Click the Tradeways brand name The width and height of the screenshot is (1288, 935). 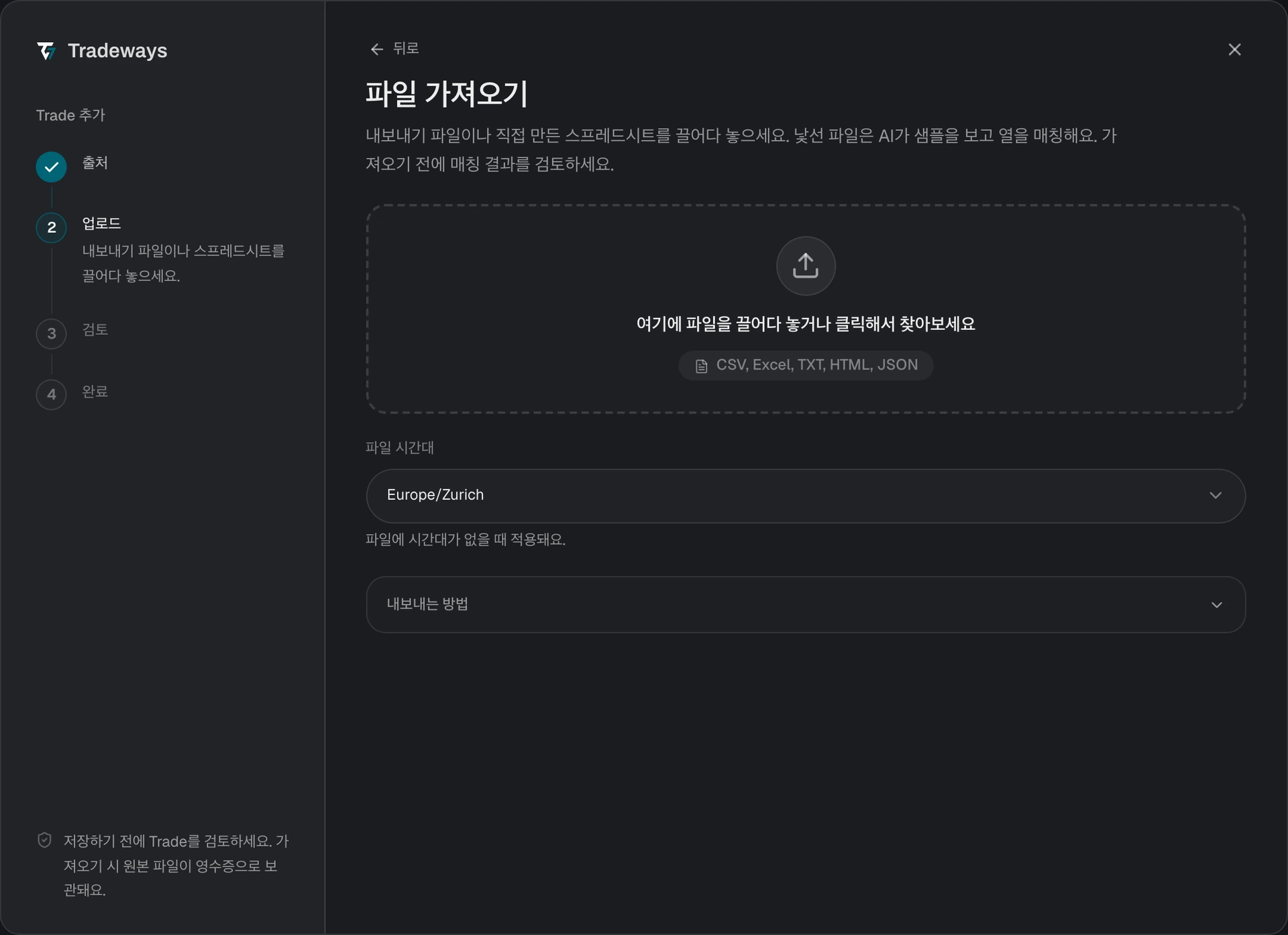tap(117, 51)
